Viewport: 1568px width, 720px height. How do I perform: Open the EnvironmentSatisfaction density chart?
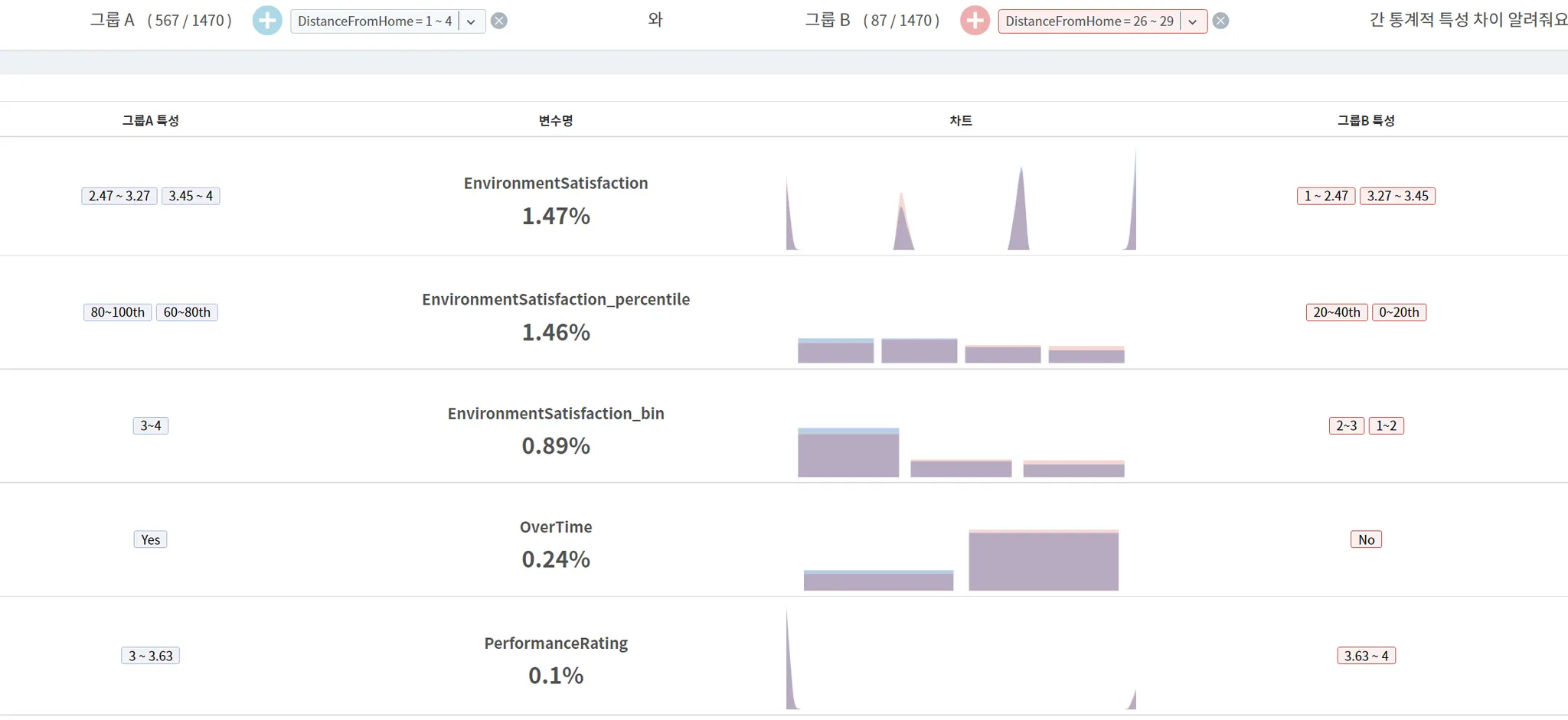tap(961, 199)
